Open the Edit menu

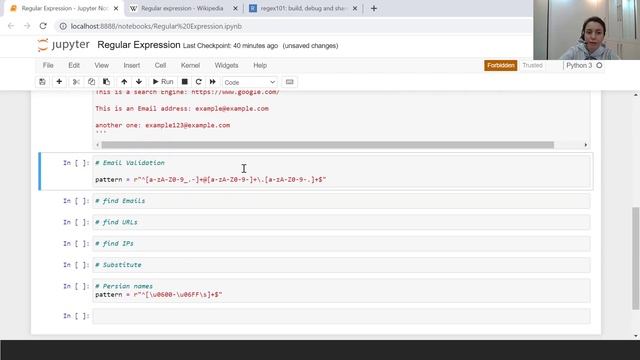pos(74,65)
